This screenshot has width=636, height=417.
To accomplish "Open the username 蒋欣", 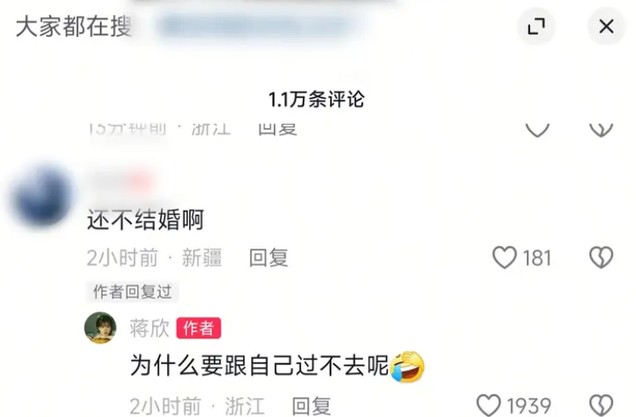I will pyautogui.click(x=149, y=328).
